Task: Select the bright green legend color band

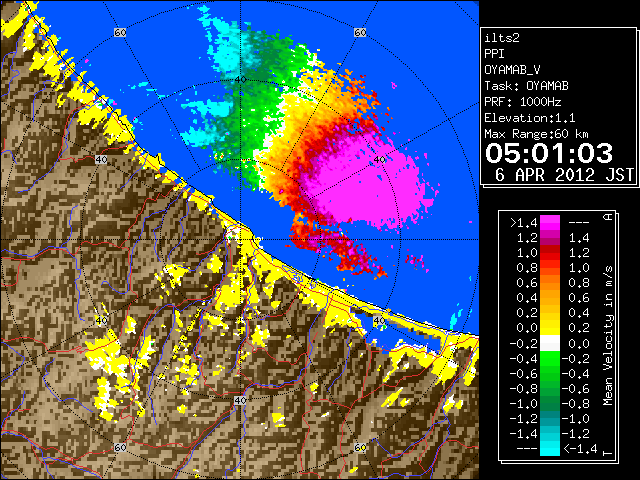Action: coord(550,358)
